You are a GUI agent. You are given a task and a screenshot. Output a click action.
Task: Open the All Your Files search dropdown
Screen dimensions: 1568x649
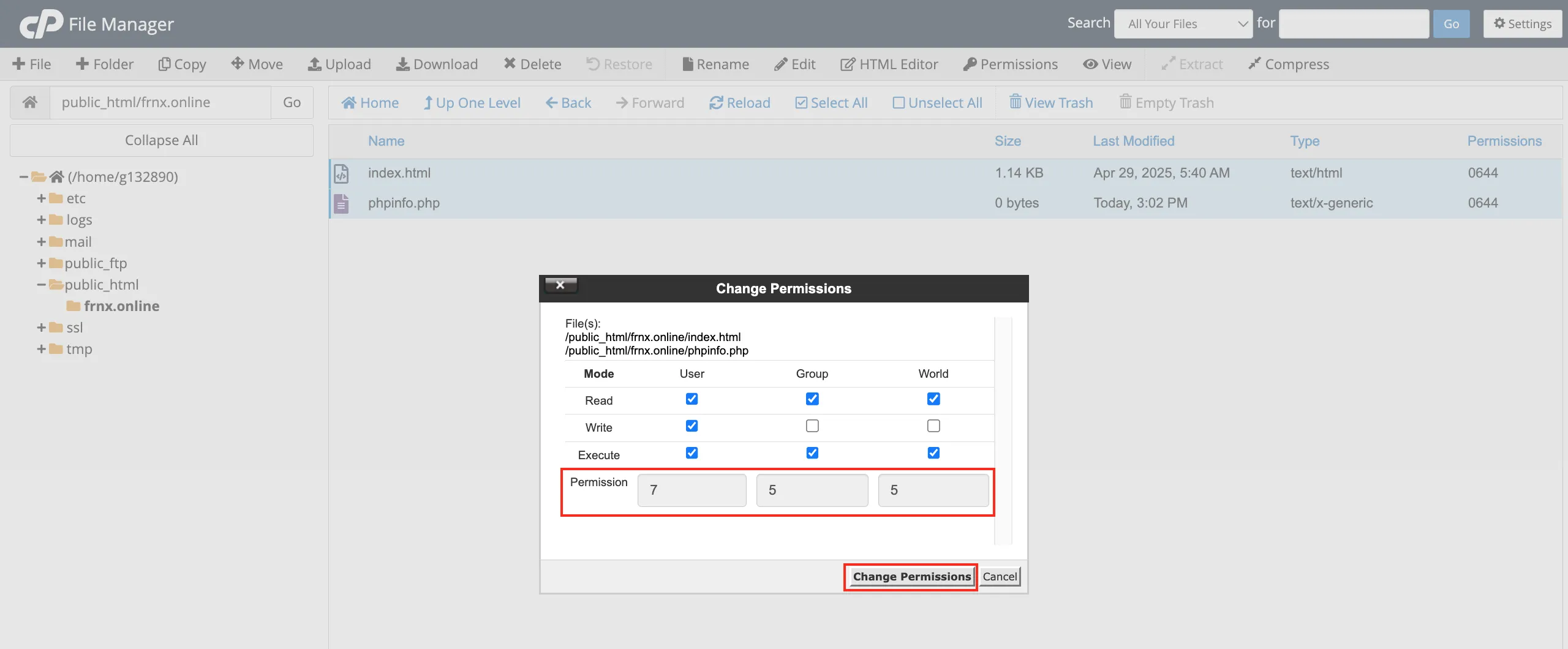(x=1183, y=24)
